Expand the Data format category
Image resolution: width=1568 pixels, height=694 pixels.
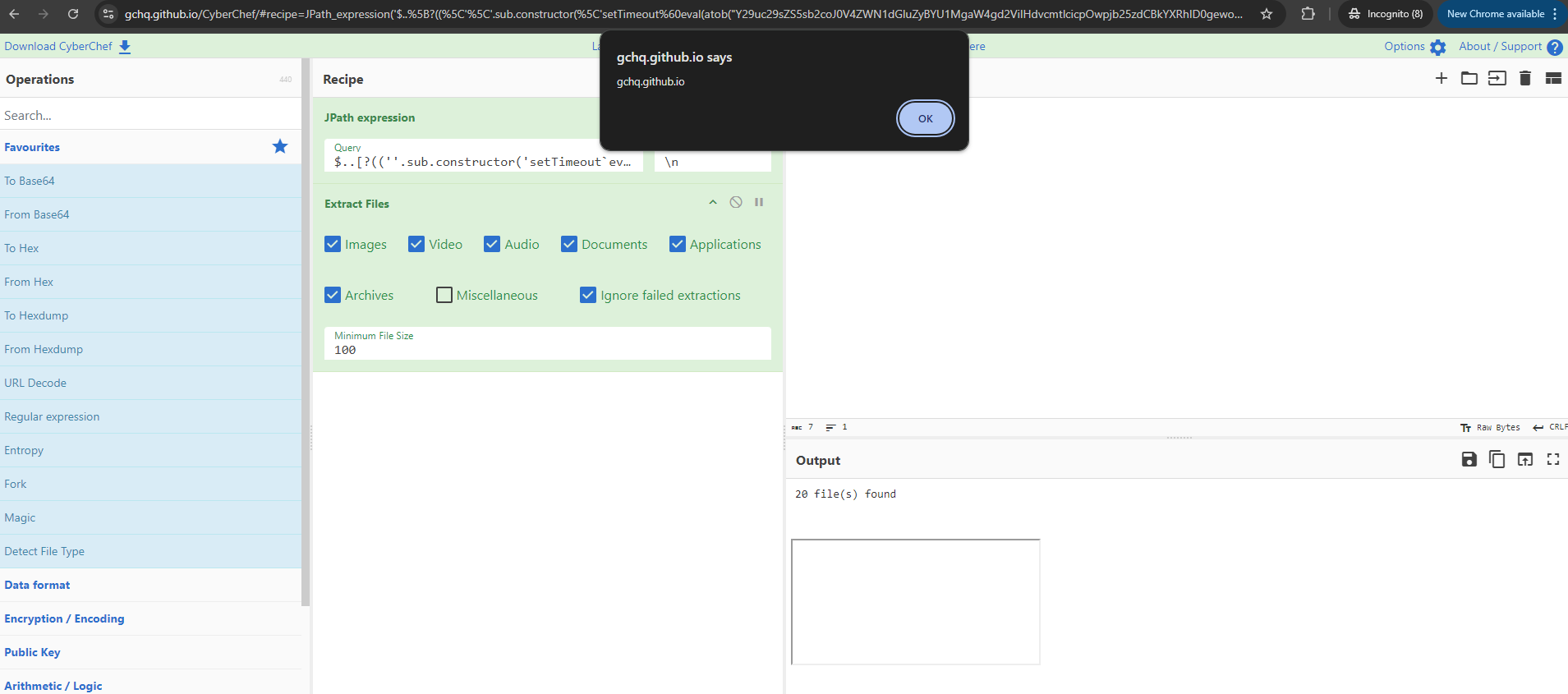150,585
